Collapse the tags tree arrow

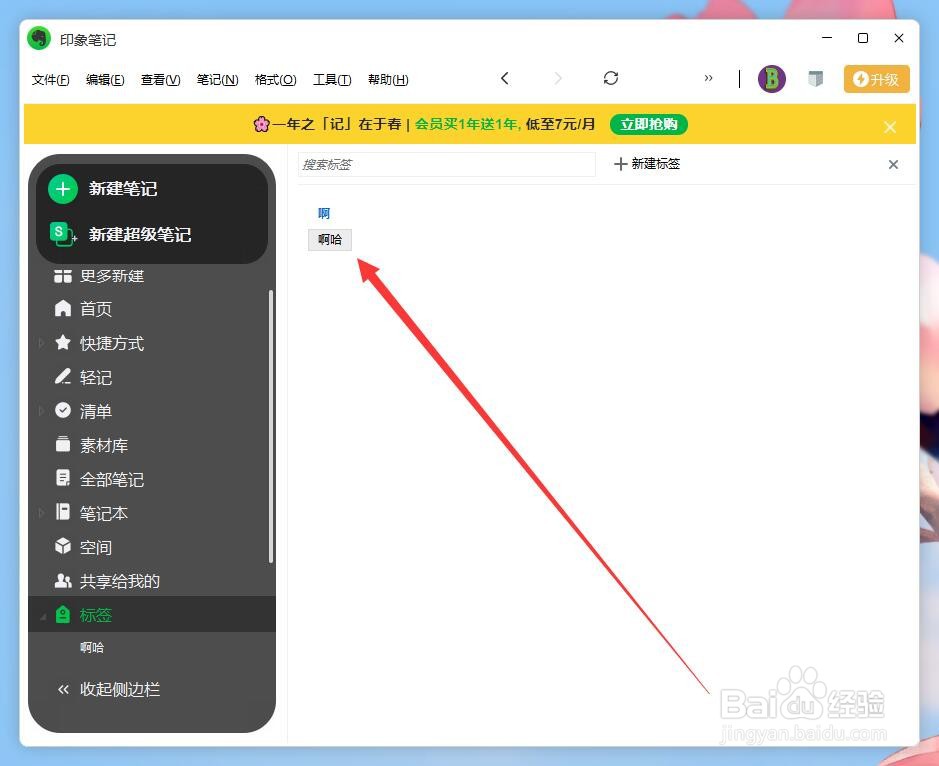43,616
